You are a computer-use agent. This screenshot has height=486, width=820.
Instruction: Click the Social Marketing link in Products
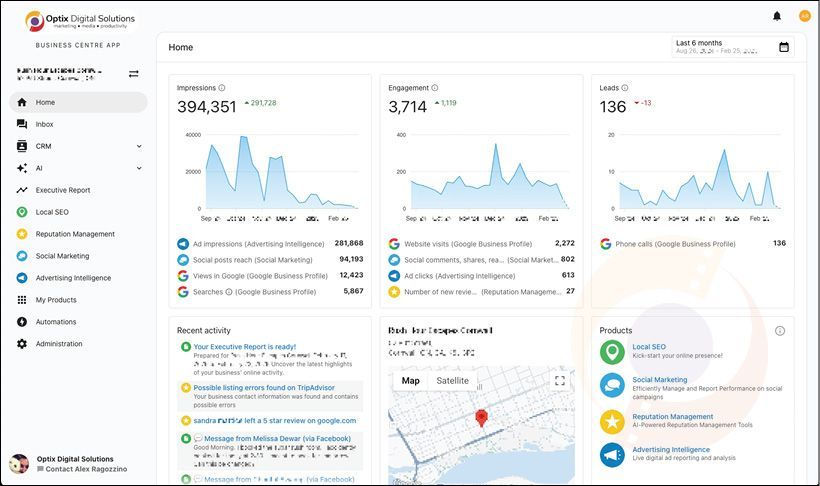(660, 380)
